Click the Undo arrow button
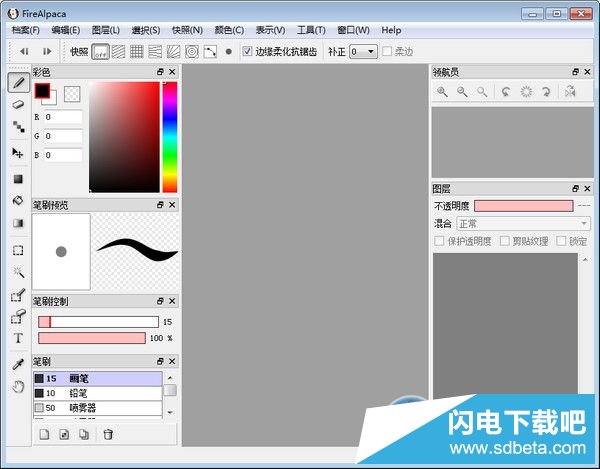The image size is (600, 469). [24, 51]
